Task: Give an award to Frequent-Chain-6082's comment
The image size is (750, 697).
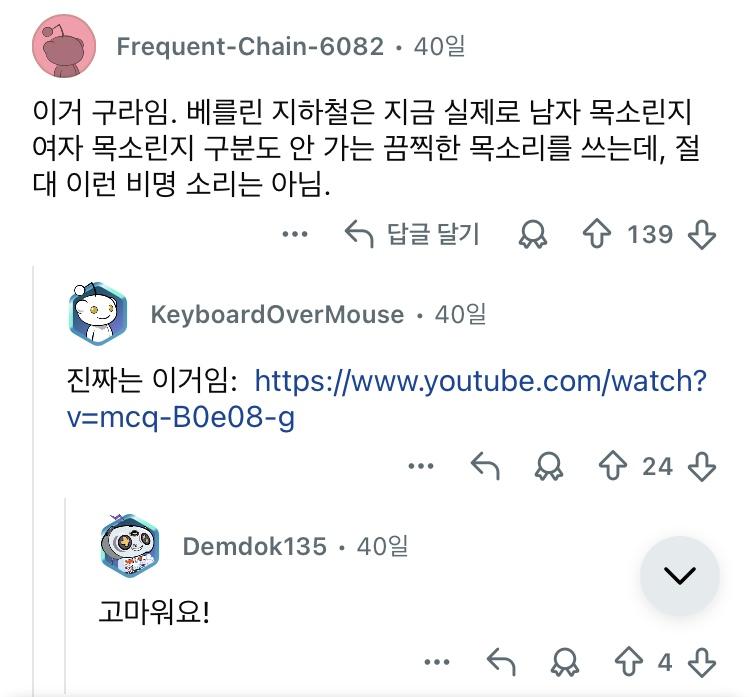Action: pyautogui.click(x=532, y=234)
